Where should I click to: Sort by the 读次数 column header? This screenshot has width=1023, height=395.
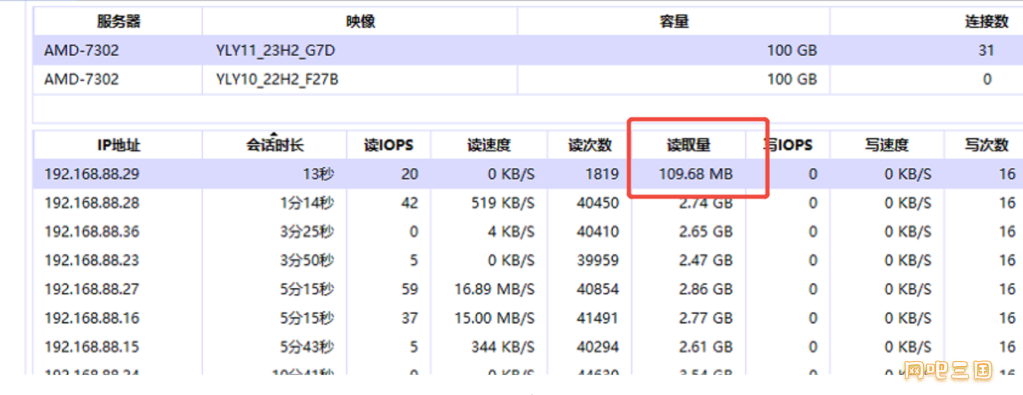point(590,145)
